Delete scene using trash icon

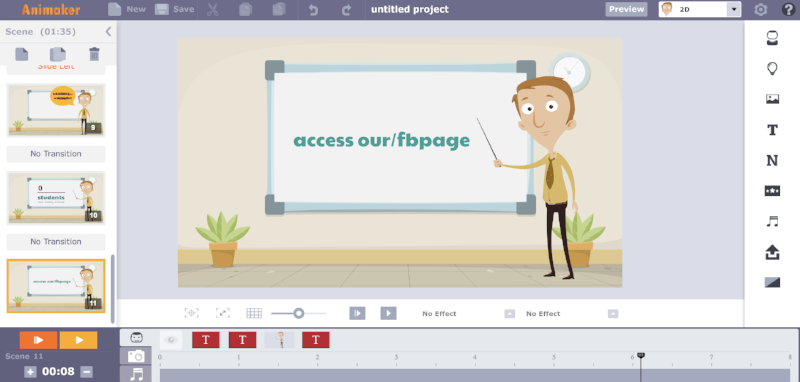tap(94, 54)
